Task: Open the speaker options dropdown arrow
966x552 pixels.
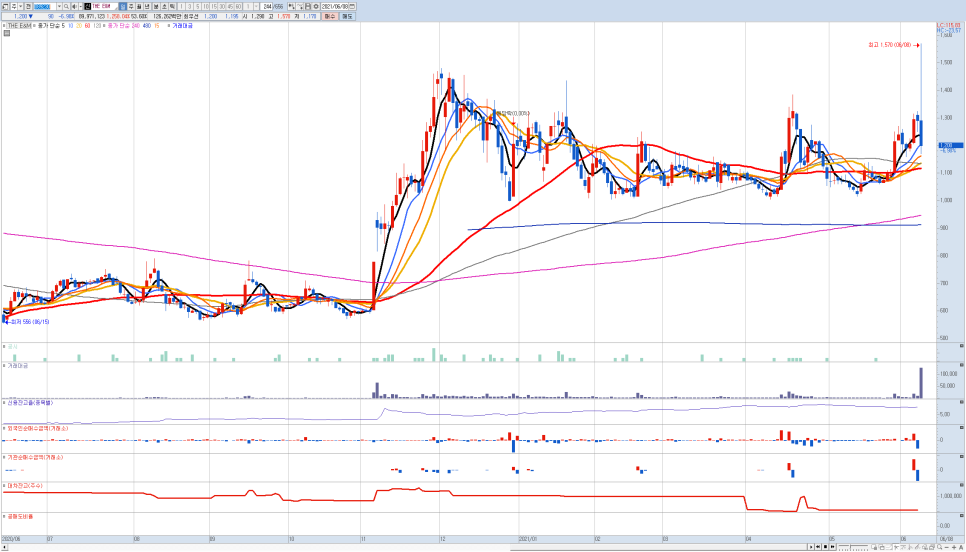Action: click(x=81, y=6)
